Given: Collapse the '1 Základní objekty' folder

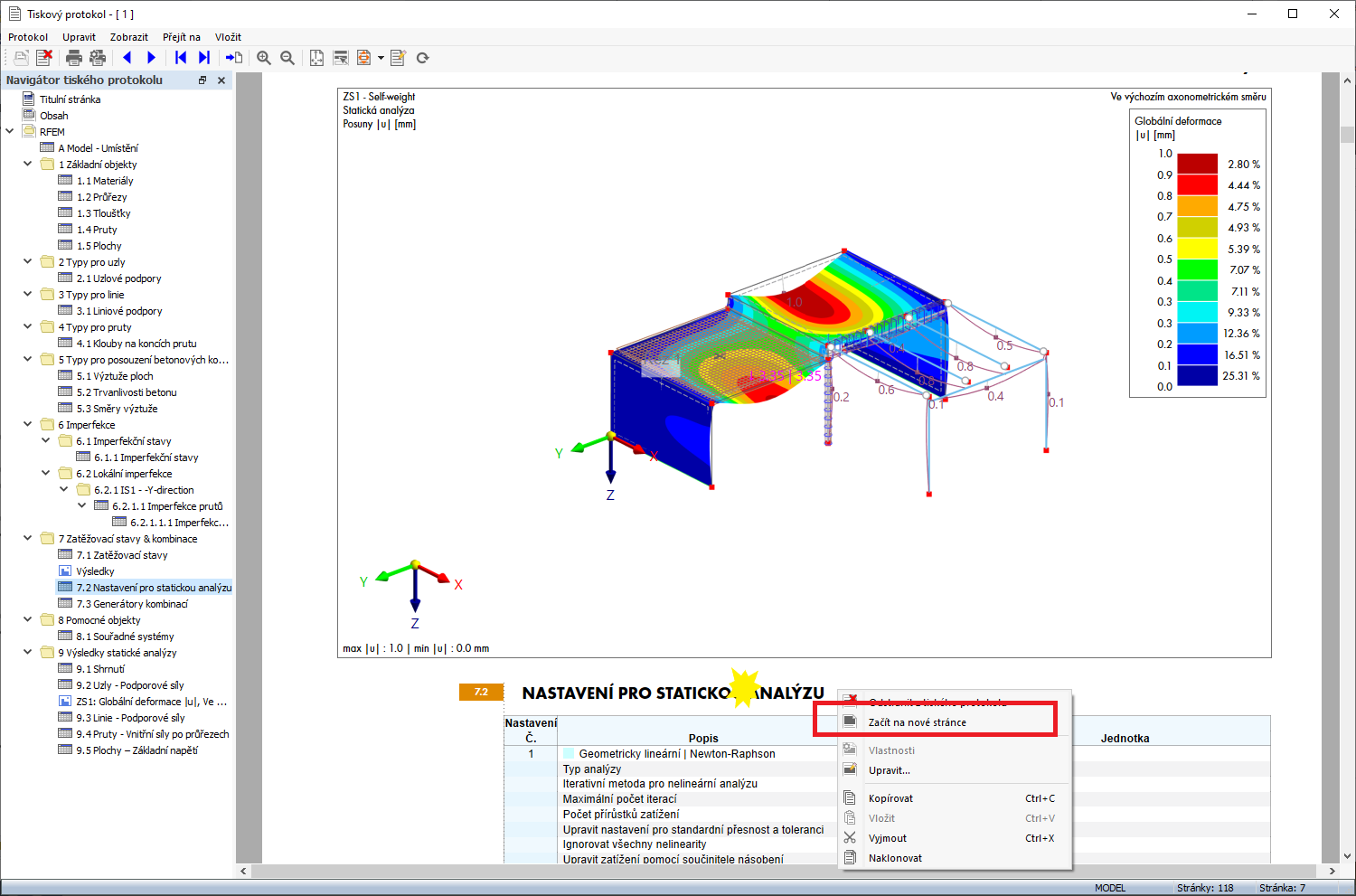Looking at the screenshot, I should pos(28,164).
